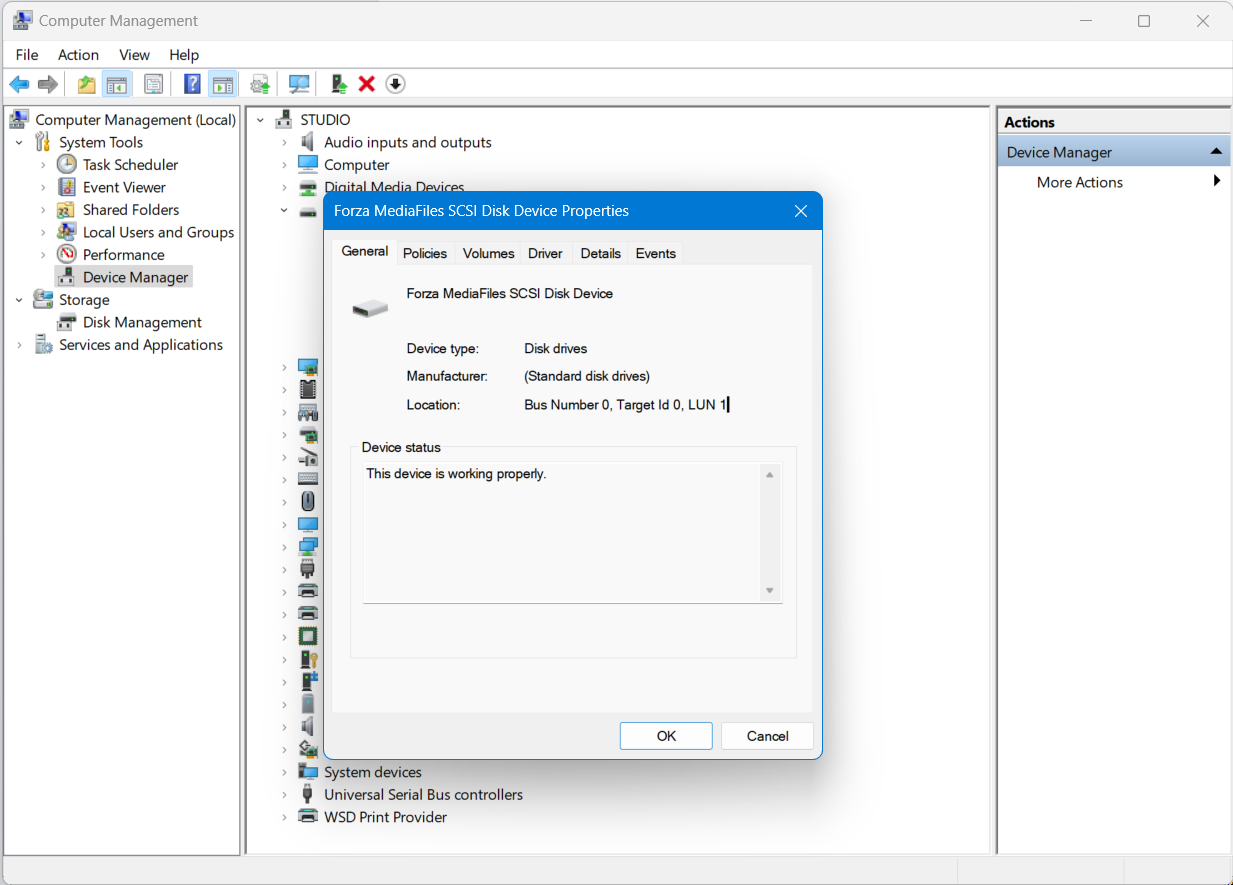Collapse the Device Manager actions section arrow
The height and width of the screenshot is (885, 1233).
tap(1216, 152)
